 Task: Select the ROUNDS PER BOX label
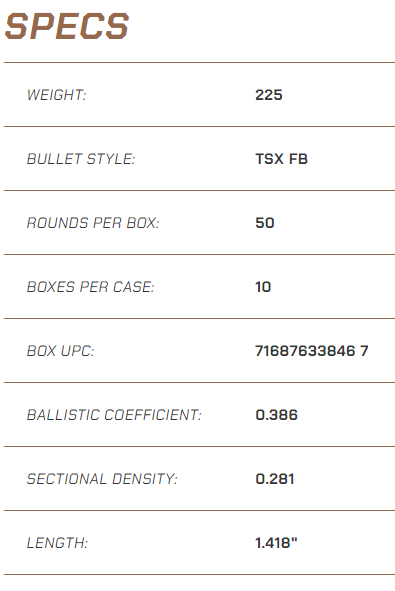coord(93,223)
